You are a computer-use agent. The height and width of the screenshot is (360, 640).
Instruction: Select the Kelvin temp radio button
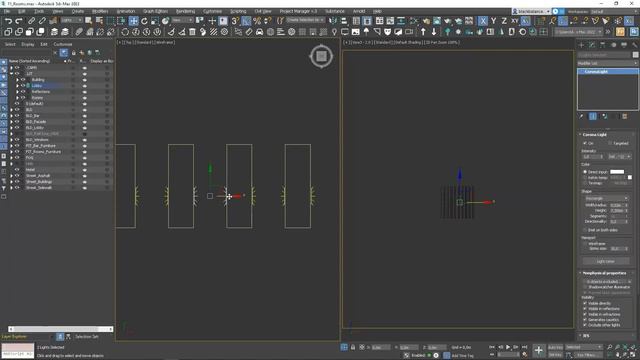(585, 178)
